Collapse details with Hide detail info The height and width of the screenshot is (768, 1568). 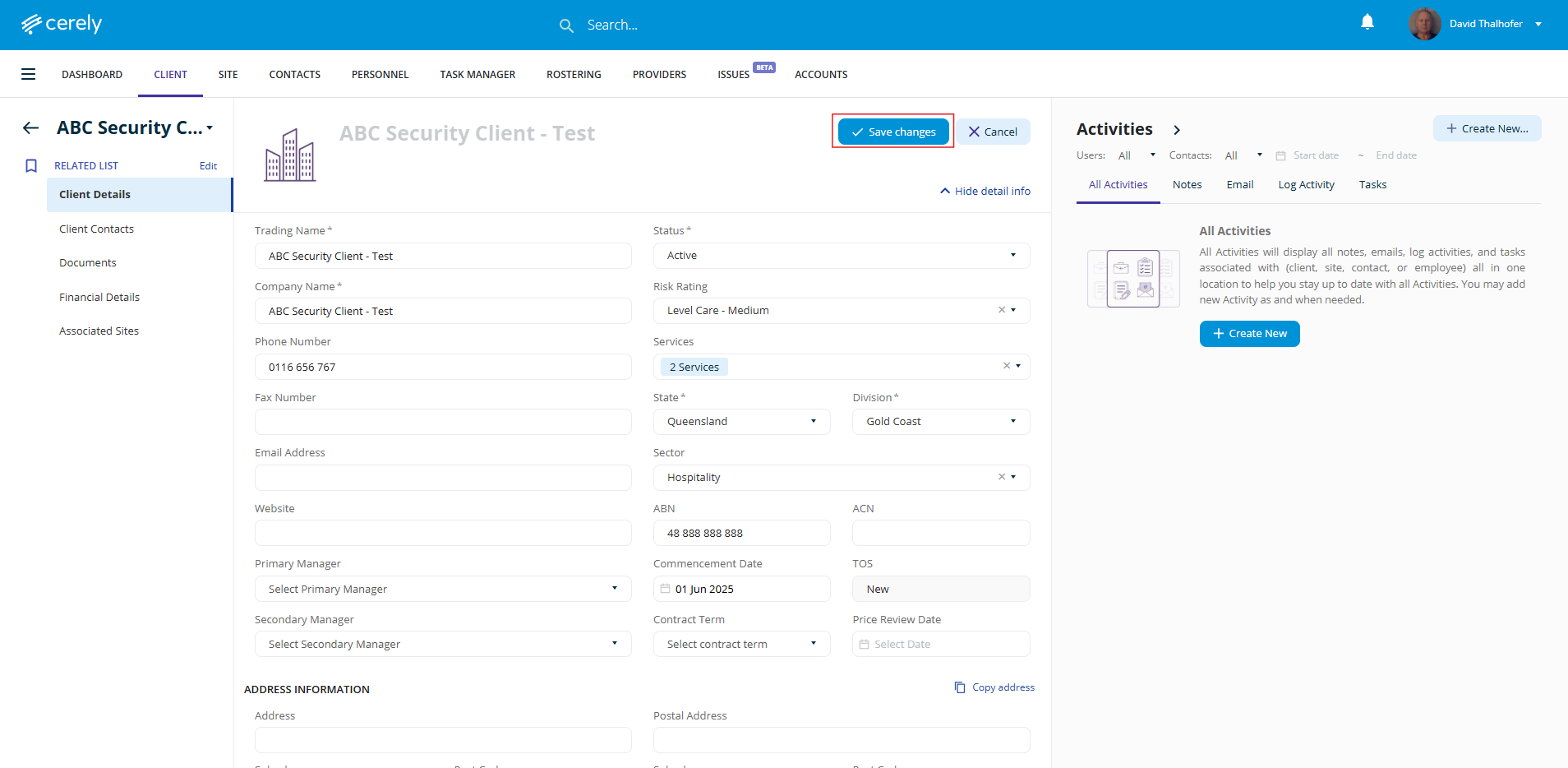(x=985, y=191)
